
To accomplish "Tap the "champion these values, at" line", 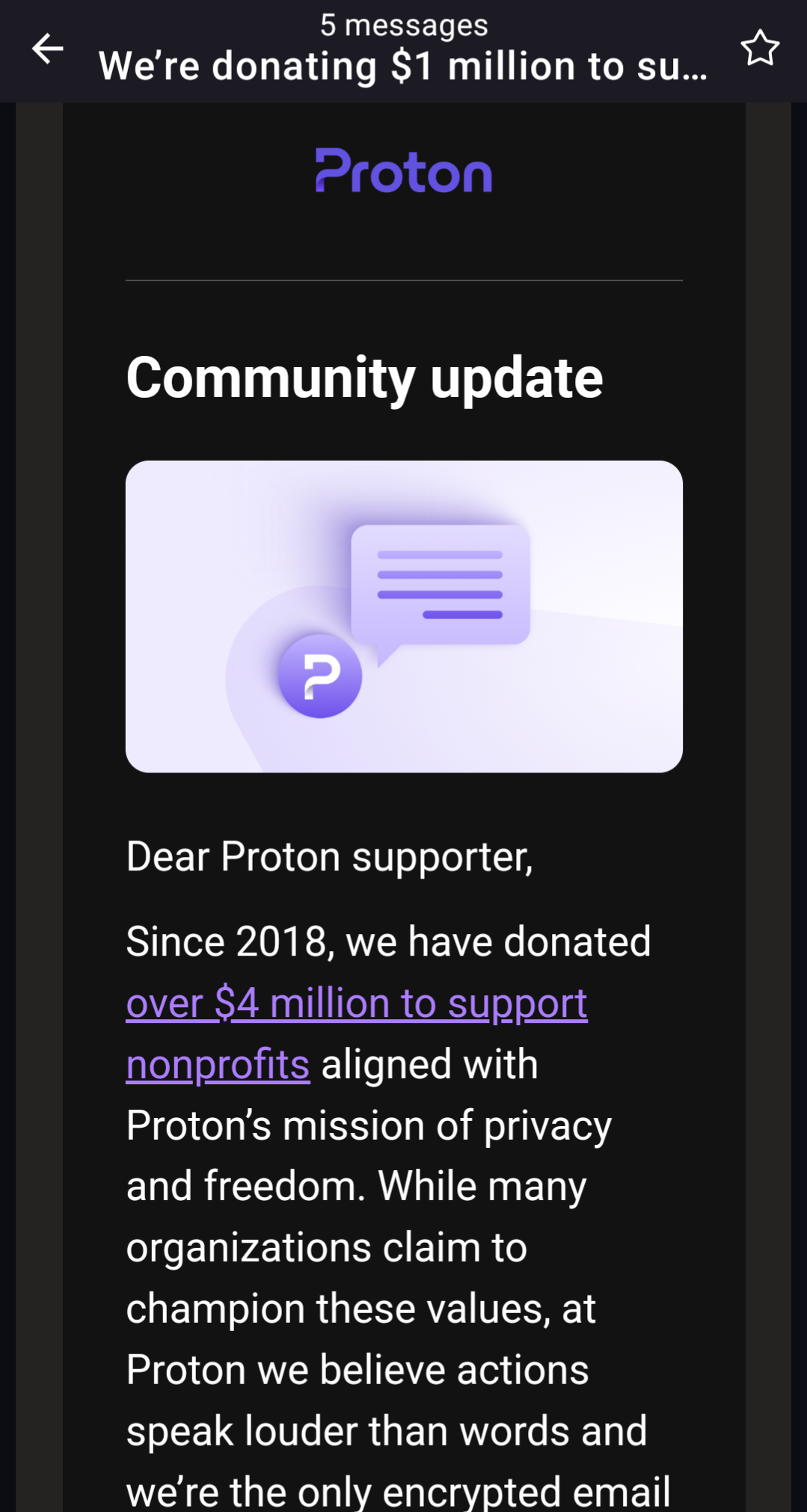I will [360, 1309].
